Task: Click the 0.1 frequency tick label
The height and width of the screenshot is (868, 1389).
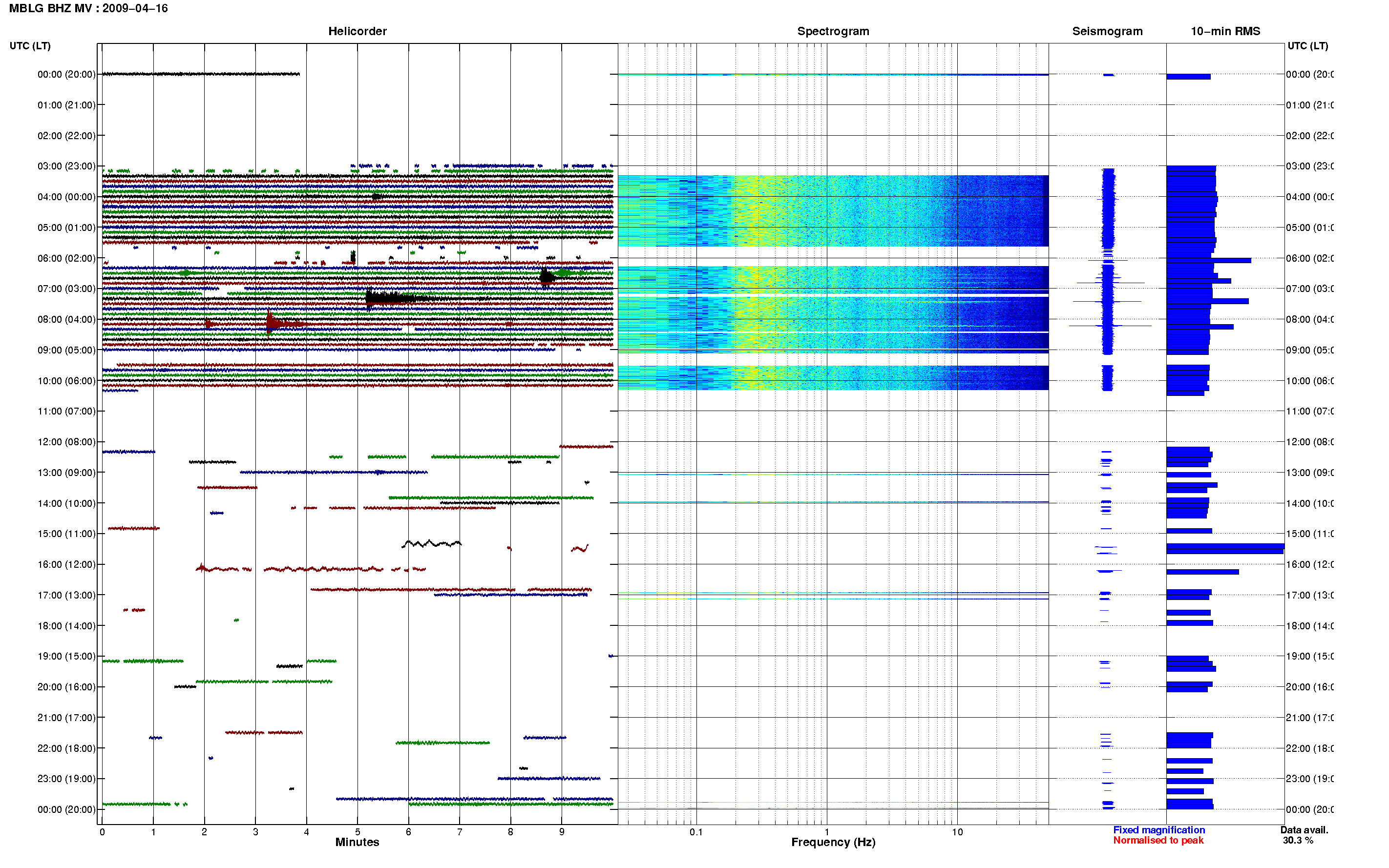Action: click(696, 832)
